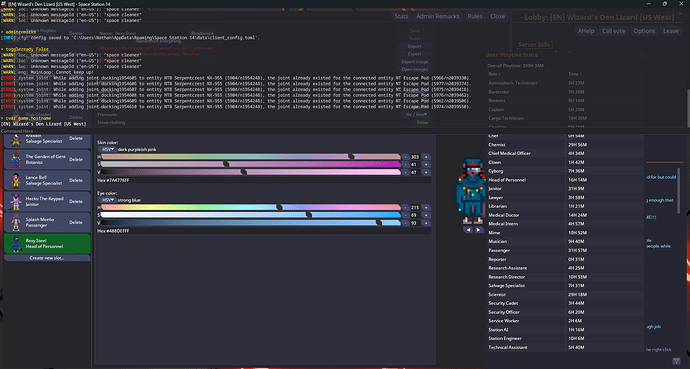Viewport: 690px width, 369px height.
Task: Create a new character slot
Action: coord(47,258)
